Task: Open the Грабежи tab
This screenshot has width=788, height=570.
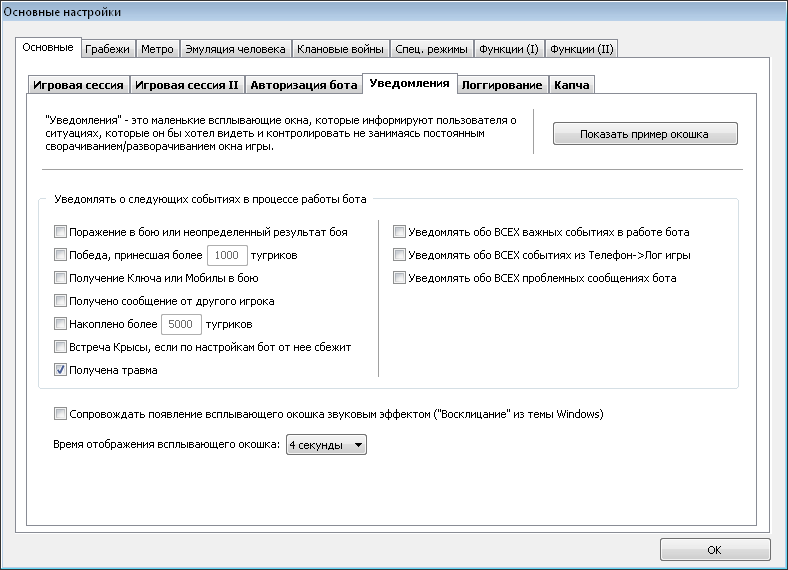Action: point(108,49)
